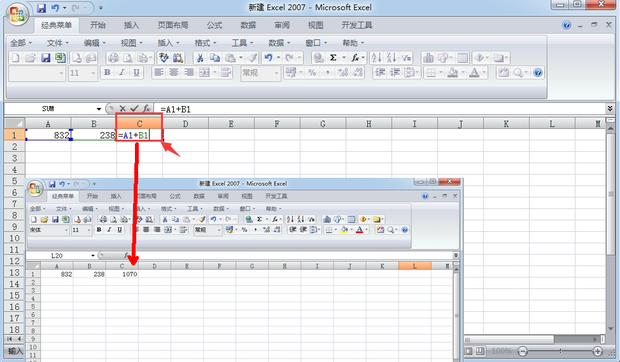
Task: Cancel formula entry with the X button
Action: tap(123, 108)
